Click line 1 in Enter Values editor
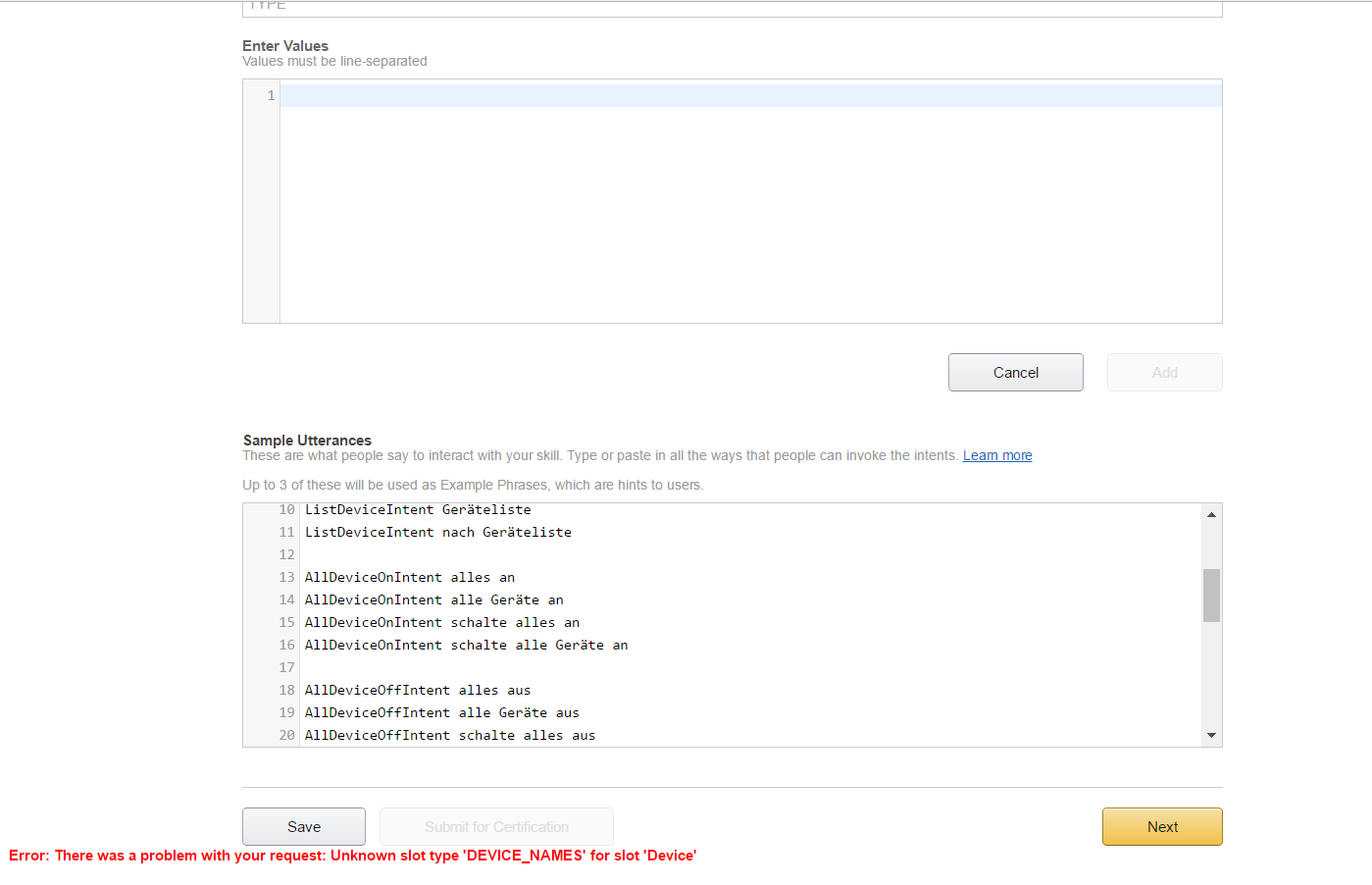The width and height of the screenshot is (1372, 885). coord(750,96)
